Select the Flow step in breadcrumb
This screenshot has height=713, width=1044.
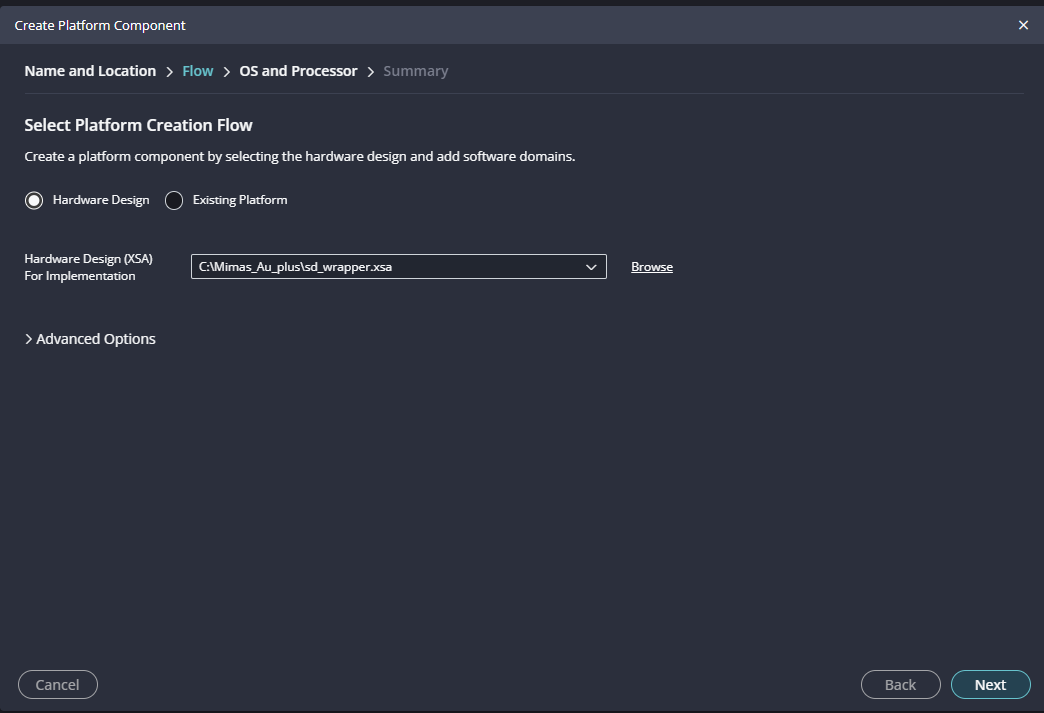tap(198, 71)
